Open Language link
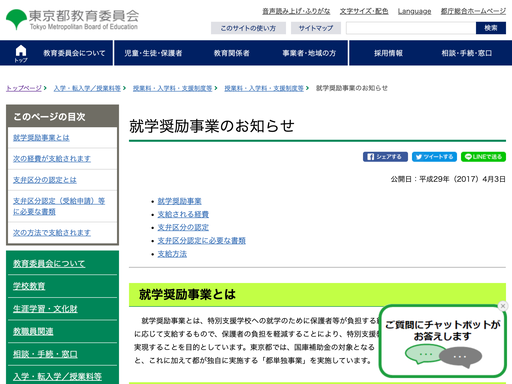 [414, 11]
